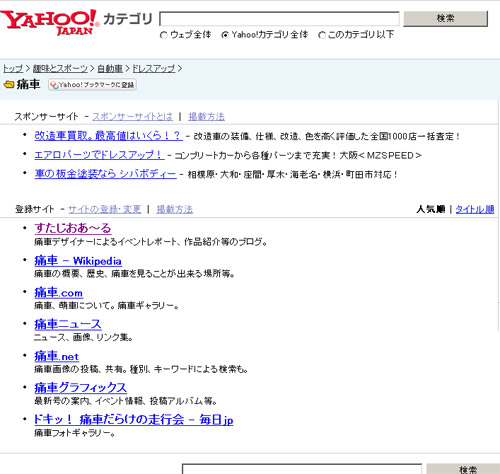Open the 改造車買取。最高値はいくら！？ sponsor link
The height and width of the screenshot is (474, 500).
coord(108,136)
